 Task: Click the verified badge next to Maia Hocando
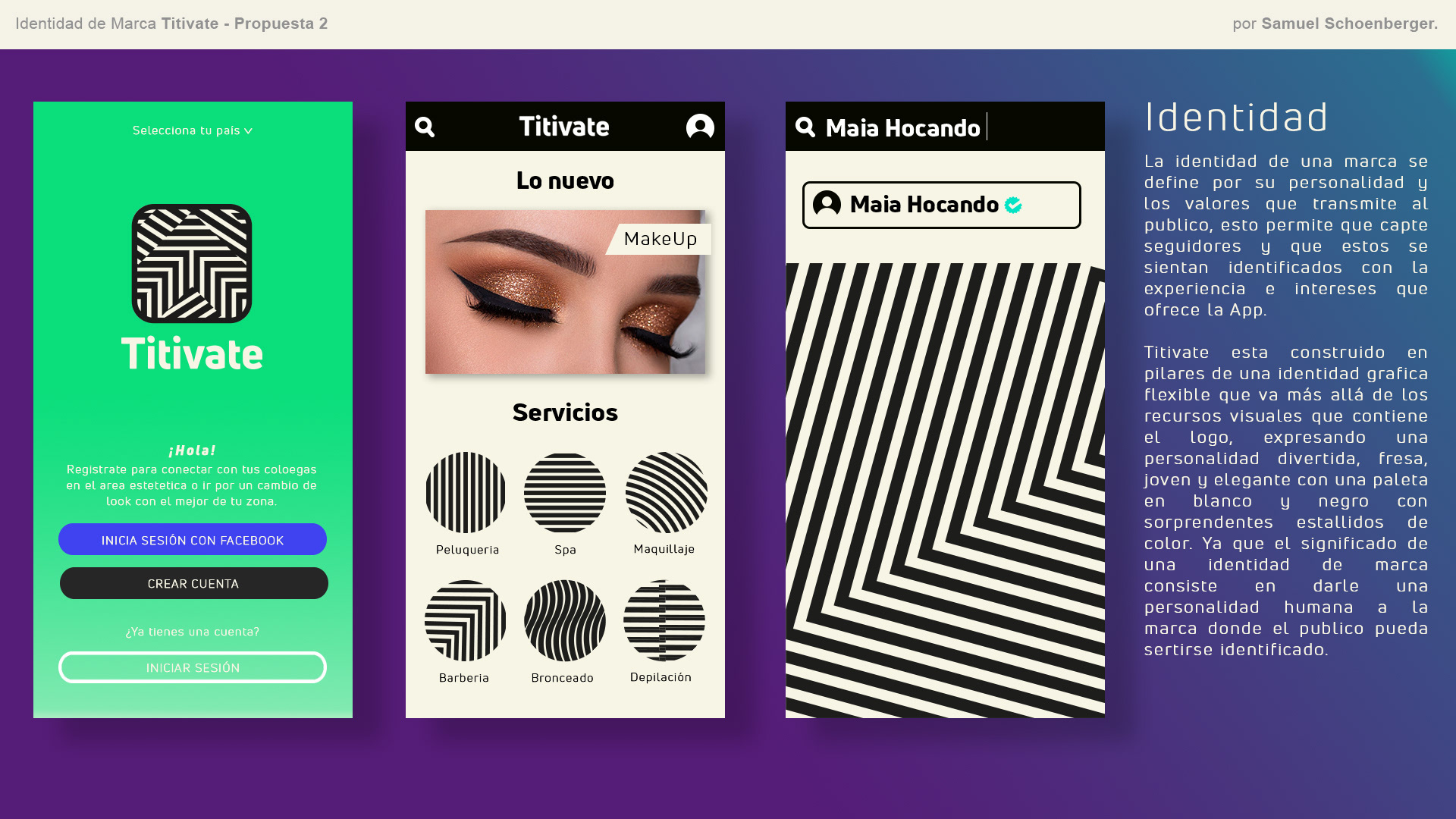(1013, 205)
